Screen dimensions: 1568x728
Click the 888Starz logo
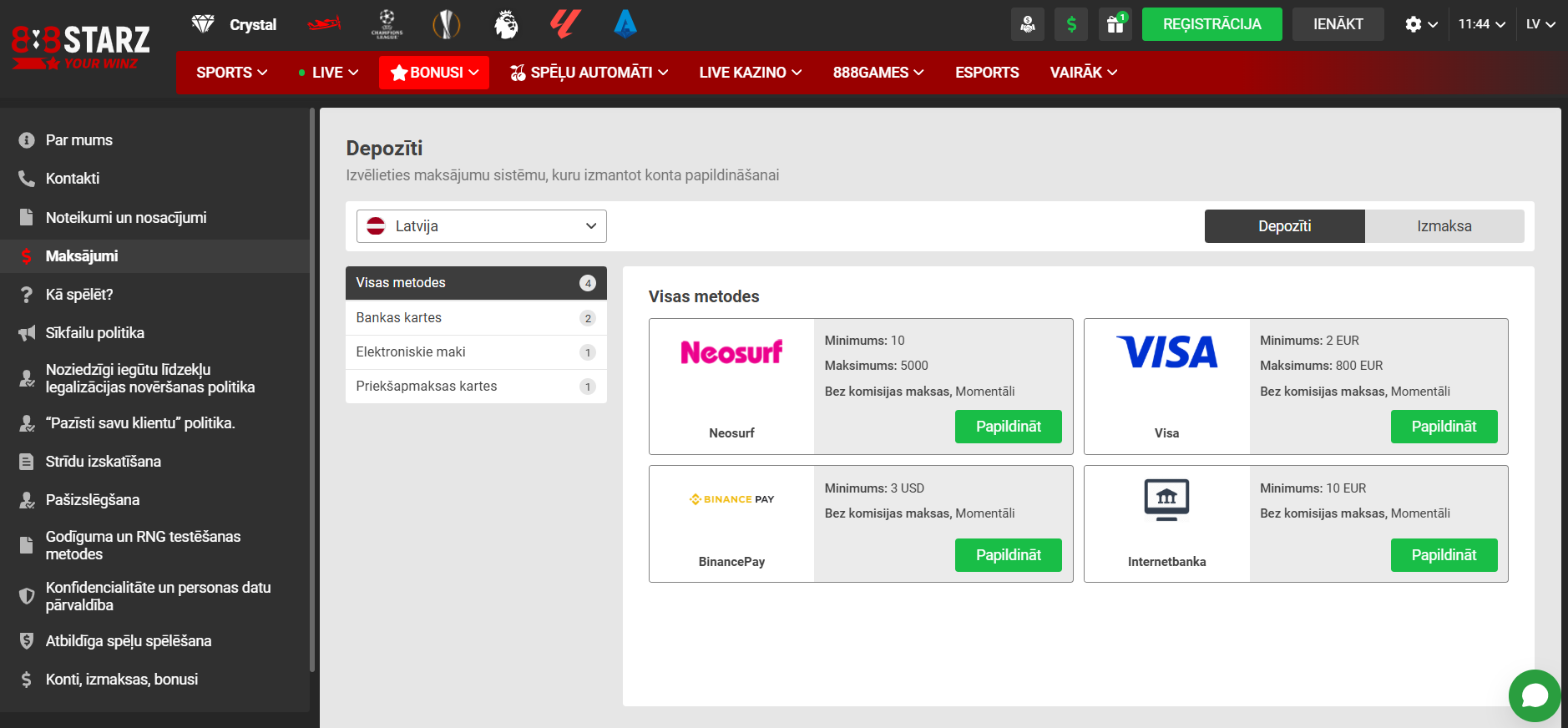[81, 47]
